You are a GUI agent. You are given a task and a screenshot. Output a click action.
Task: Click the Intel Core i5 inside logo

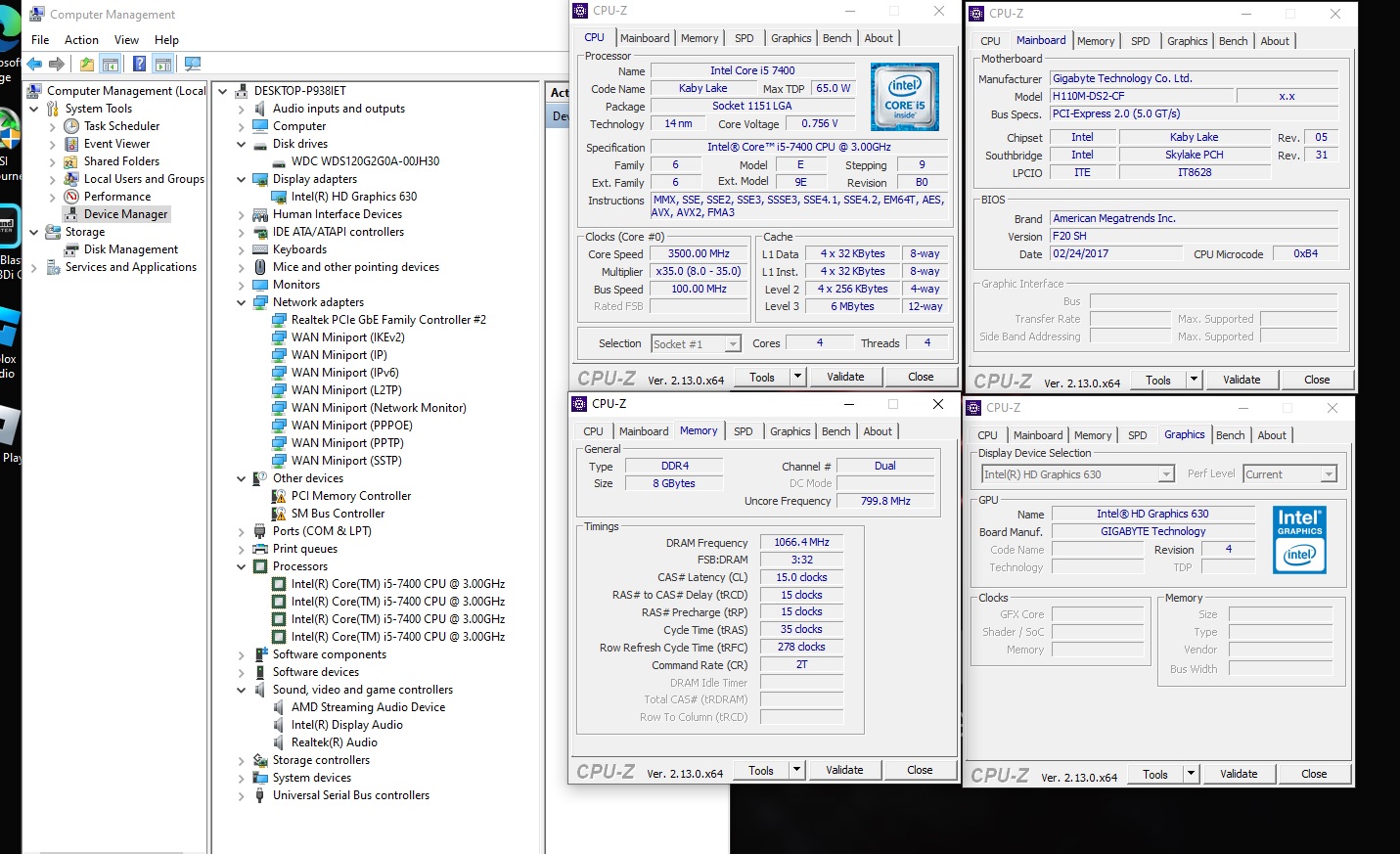[x=905, y=97]
